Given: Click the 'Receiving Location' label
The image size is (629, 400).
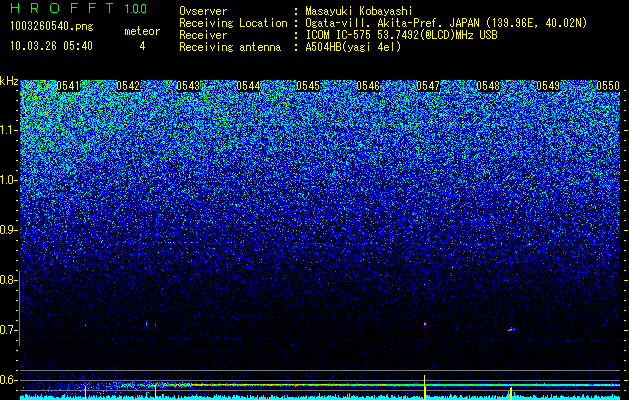Looking at the screenshot, I should click(233, 23).
